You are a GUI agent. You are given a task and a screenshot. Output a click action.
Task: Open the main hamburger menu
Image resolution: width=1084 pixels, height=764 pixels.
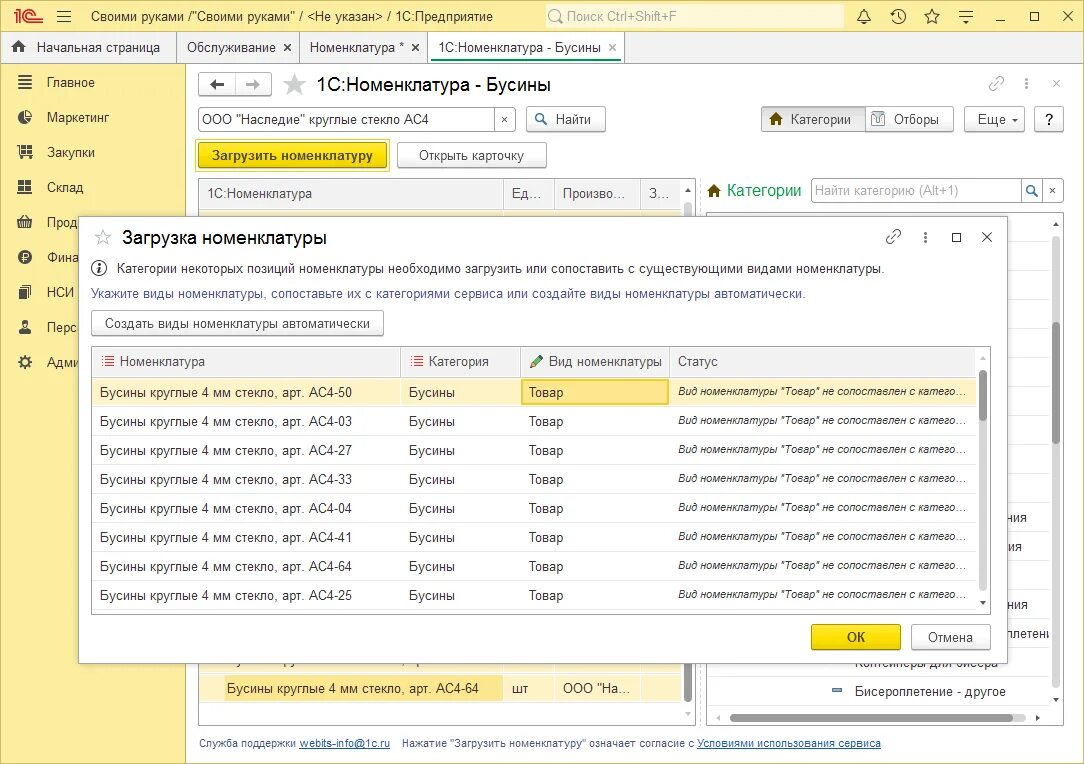pyautogui.click(x=64, y=17)
